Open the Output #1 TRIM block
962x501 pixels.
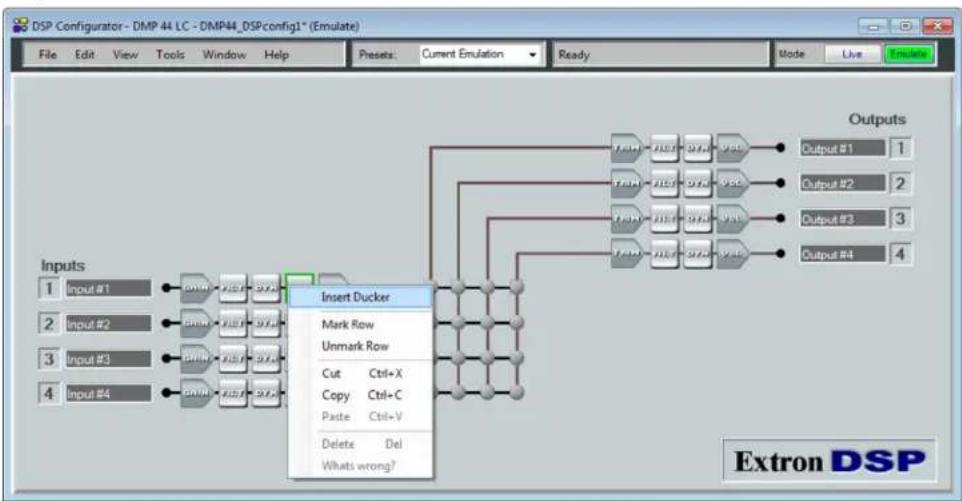point(627,148)
